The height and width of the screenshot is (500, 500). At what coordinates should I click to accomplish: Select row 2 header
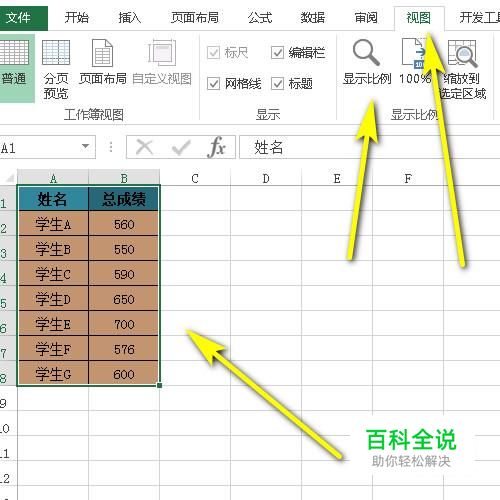(x=8, y=223)
